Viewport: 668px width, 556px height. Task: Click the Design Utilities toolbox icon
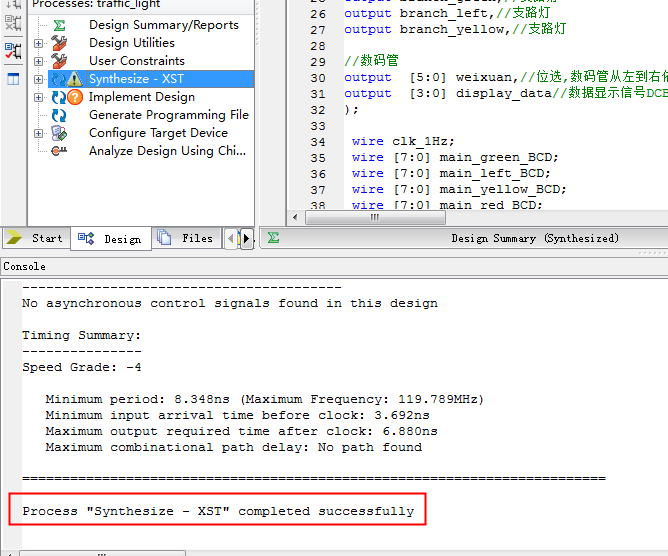(59, 43)
